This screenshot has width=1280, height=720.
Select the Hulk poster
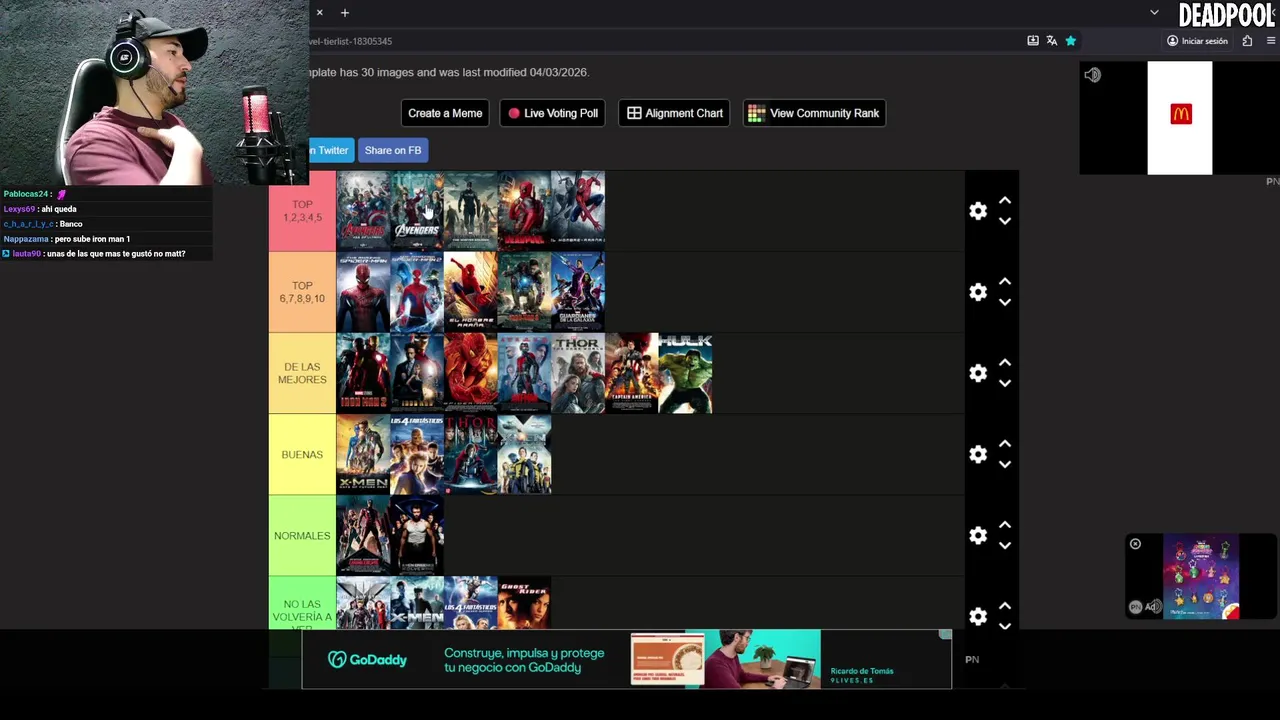(685, 372)
